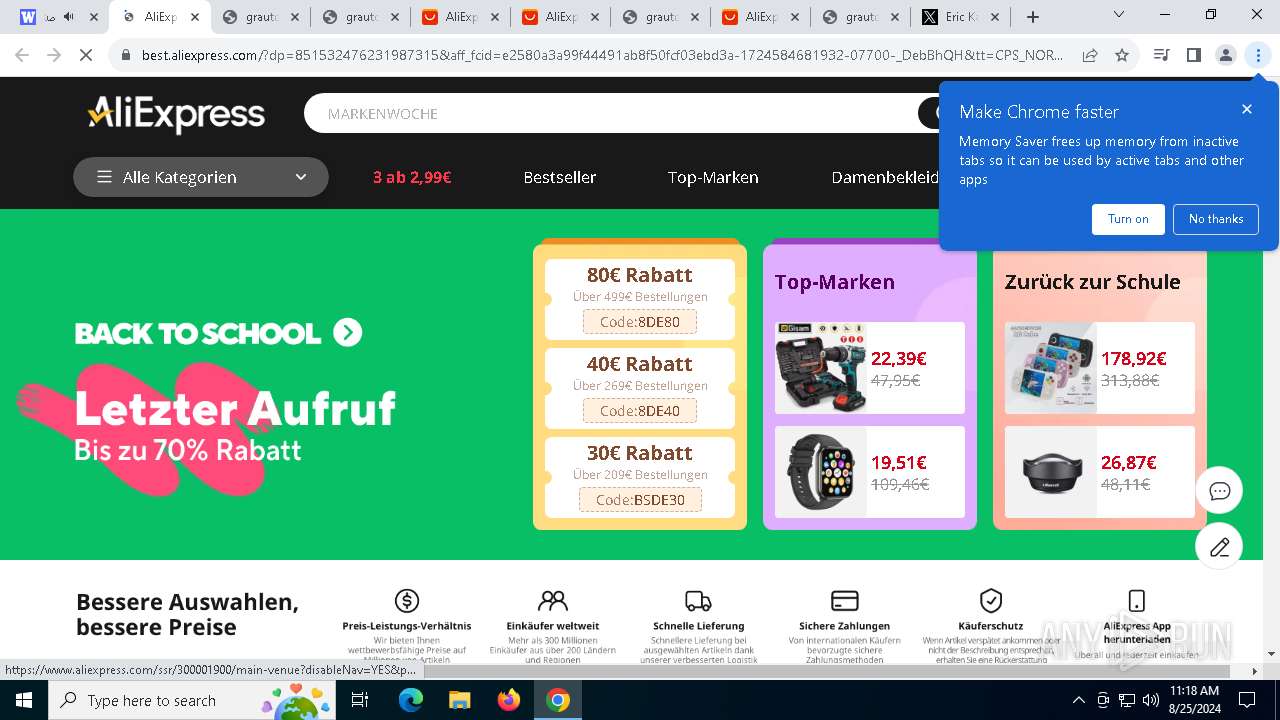The height and width of the screenshot is (720, 1280).
Task: Click the taskbar clock showing 11:18 AM
Action: coord(1194,700)
